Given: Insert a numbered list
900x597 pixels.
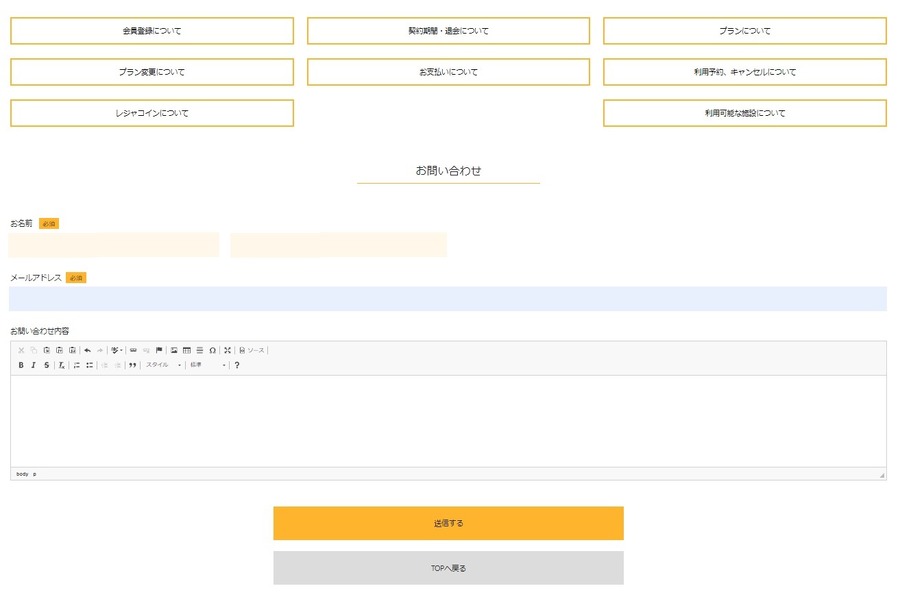Looking at the screenshot, I should [x=76, y=365].
